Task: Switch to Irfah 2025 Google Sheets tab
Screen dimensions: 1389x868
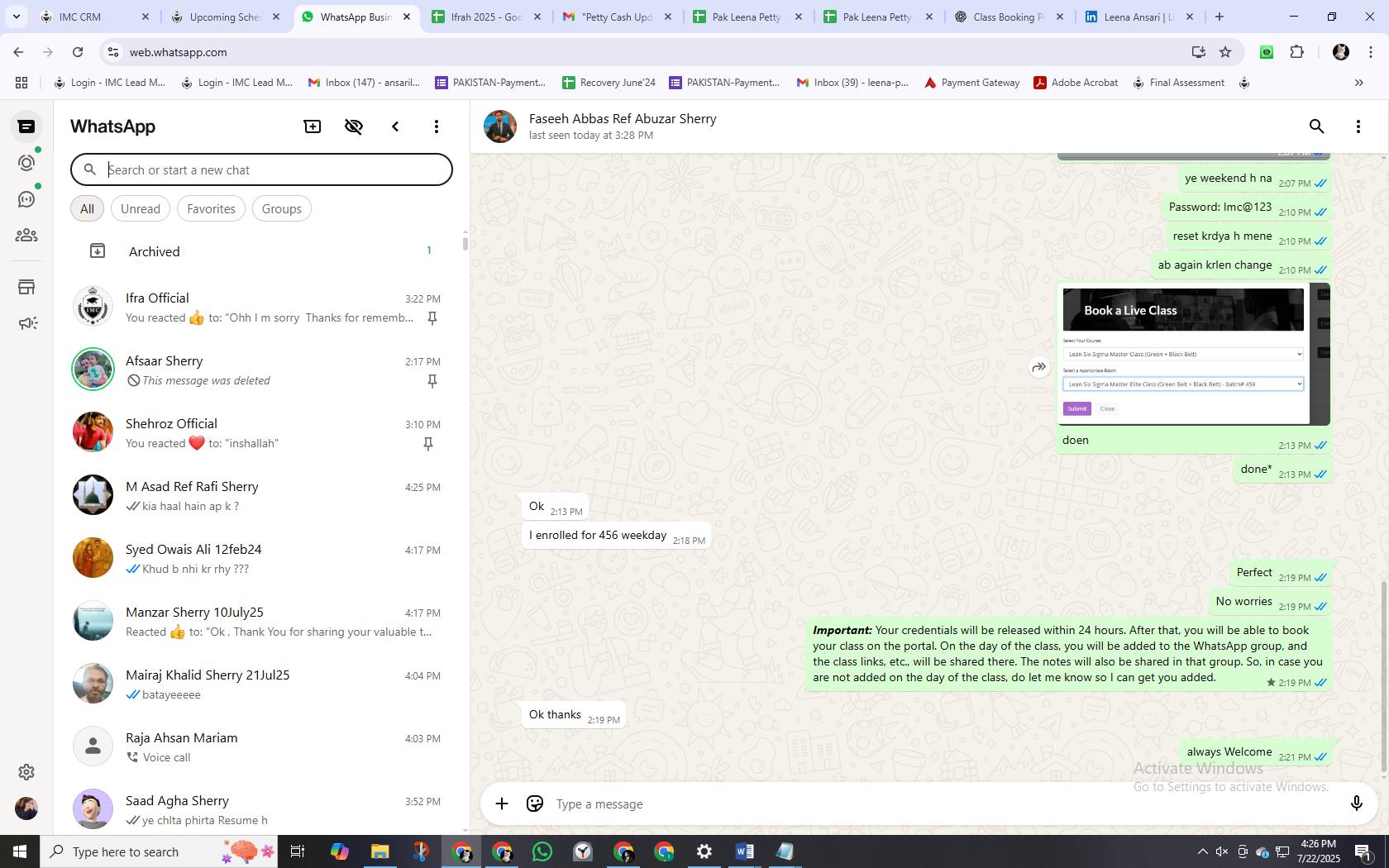Action: [x=488, y=17]
